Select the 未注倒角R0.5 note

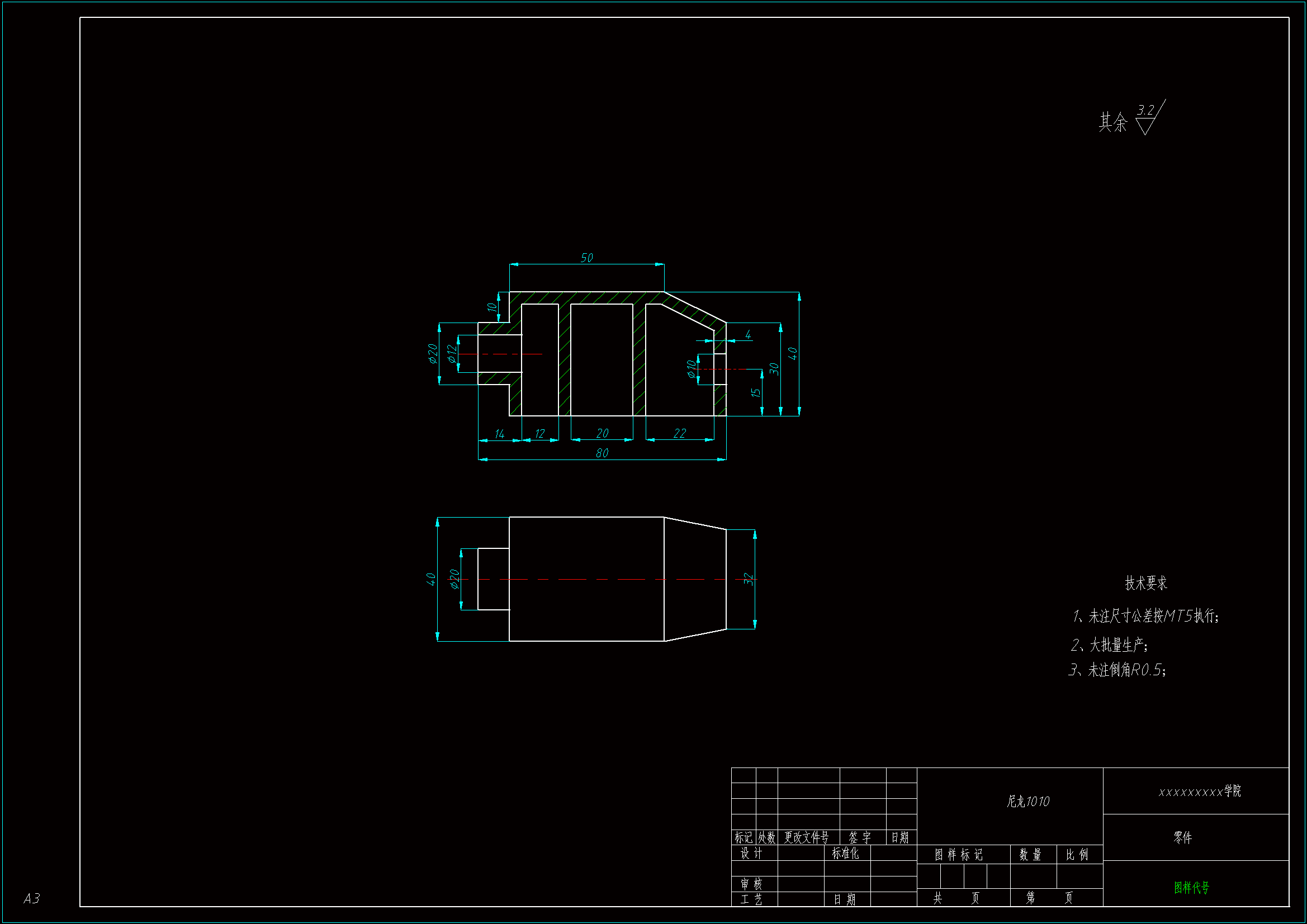coord(1117,670)
